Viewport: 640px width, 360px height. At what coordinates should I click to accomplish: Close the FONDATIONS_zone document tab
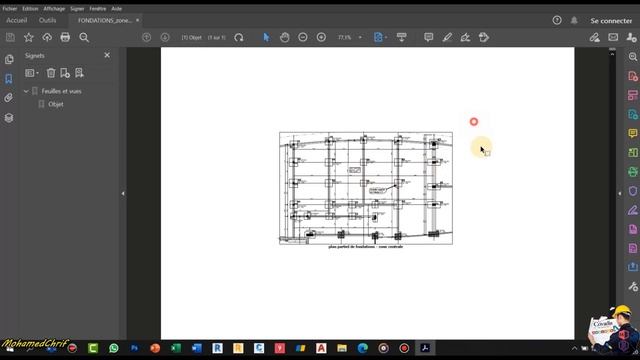point(138,20)
